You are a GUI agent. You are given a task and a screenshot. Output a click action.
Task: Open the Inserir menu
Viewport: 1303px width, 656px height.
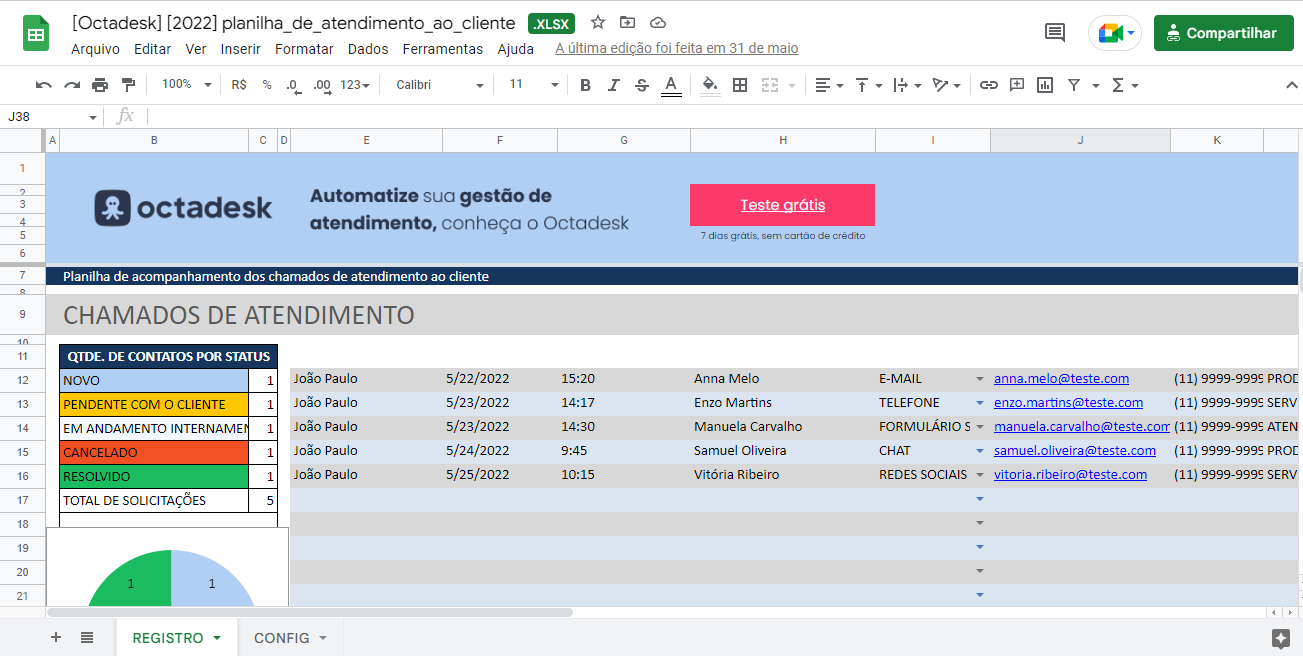pyautogui.click(x=240, y=48)
